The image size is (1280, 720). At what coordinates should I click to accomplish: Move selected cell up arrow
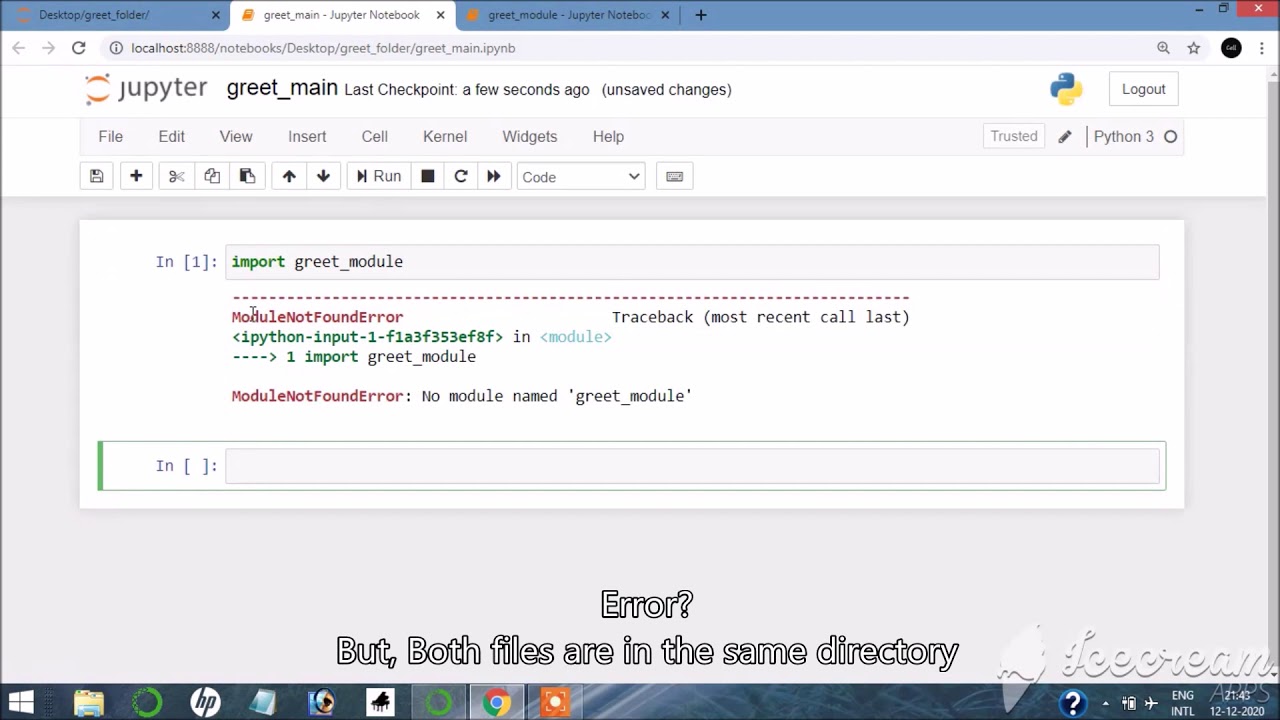[x=289, y=177]
